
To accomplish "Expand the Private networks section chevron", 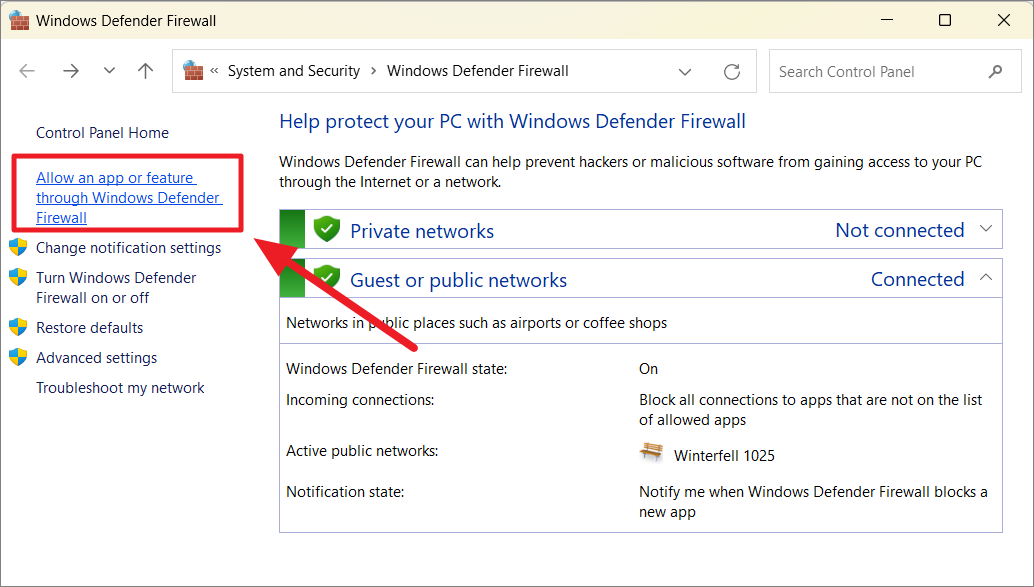I will click(986, 229).
